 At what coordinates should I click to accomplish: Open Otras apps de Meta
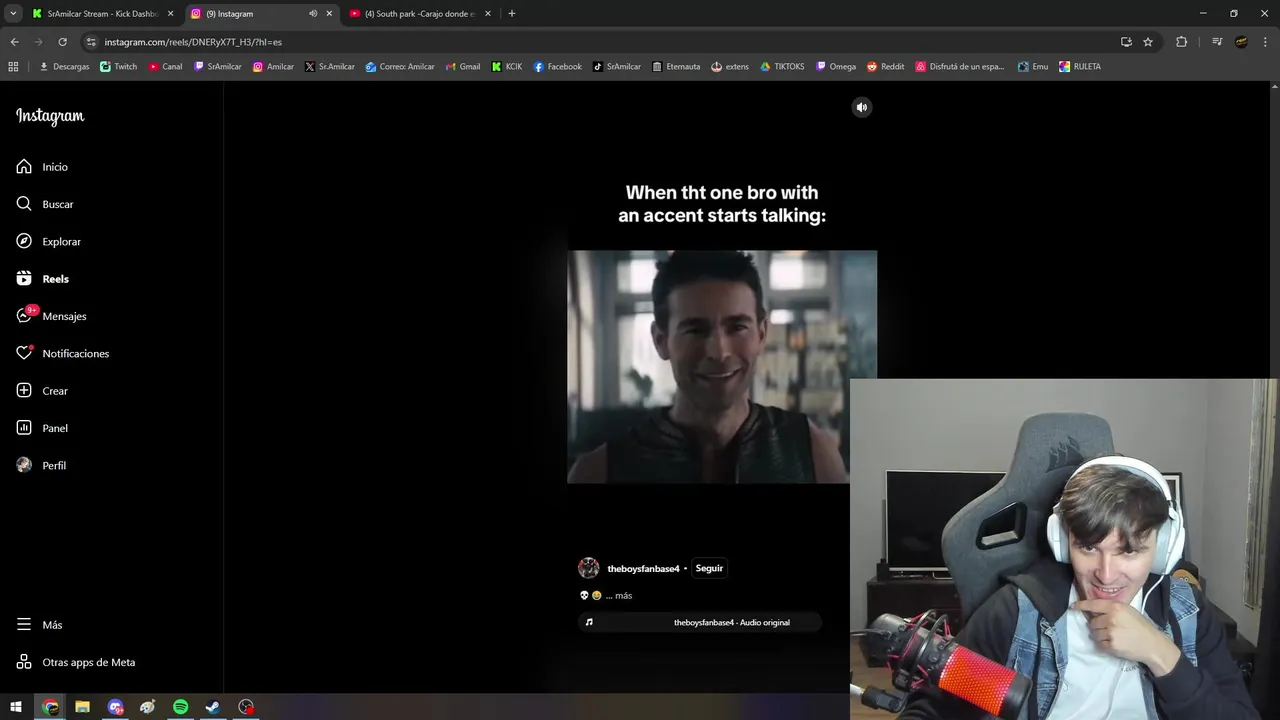point(88,662)
